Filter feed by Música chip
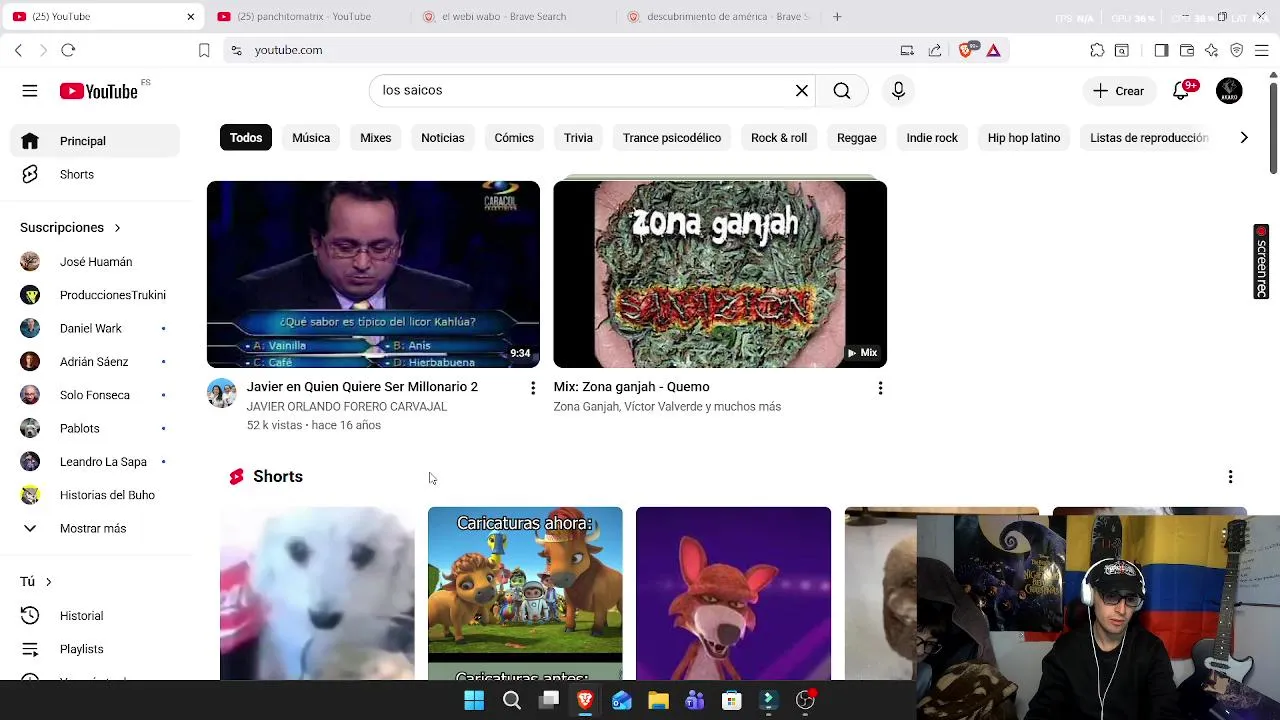The width and height of the screenshot is (1280, 720). [311, 138]
